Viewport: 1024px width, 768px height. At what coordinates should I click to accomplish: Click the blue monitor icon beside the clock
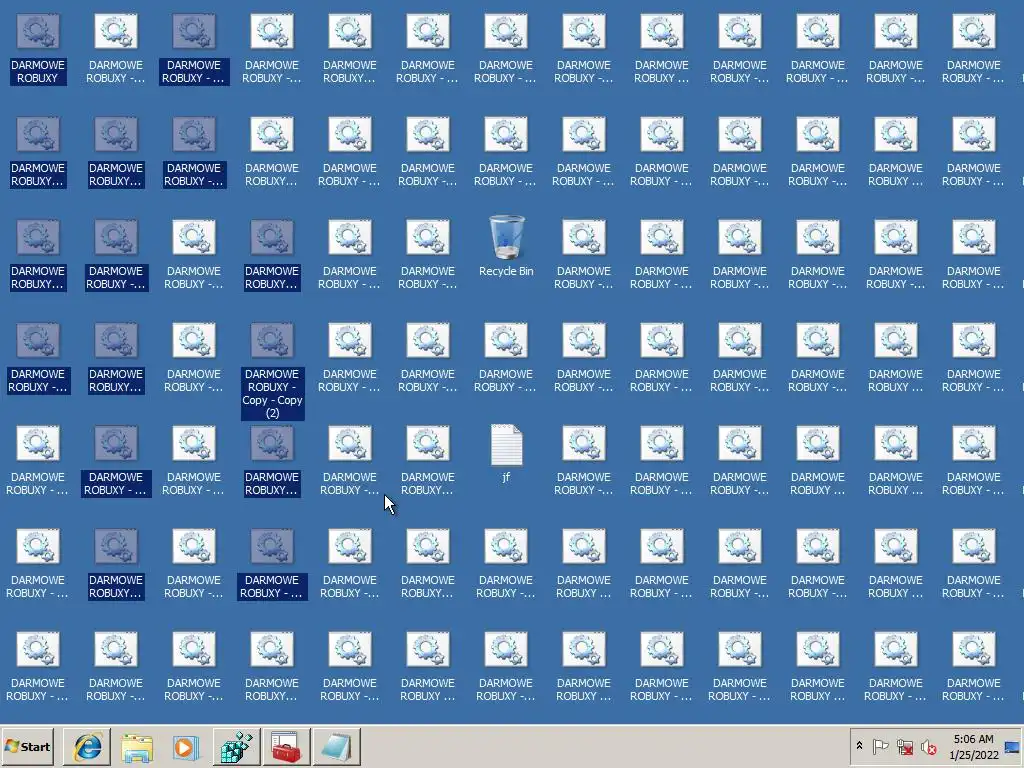point(1013,746)
